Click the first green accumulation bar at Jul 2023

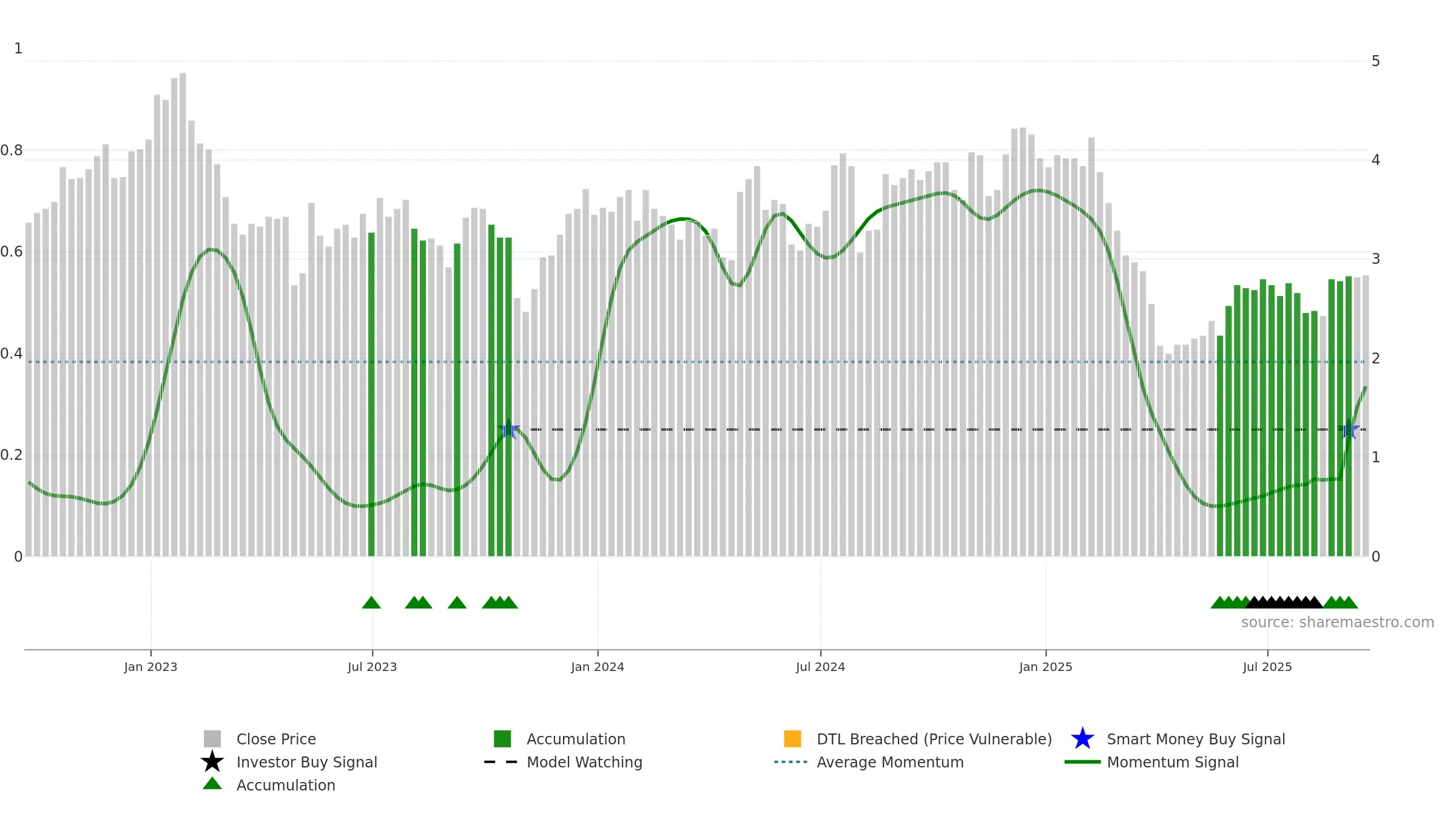pos(371,394)
